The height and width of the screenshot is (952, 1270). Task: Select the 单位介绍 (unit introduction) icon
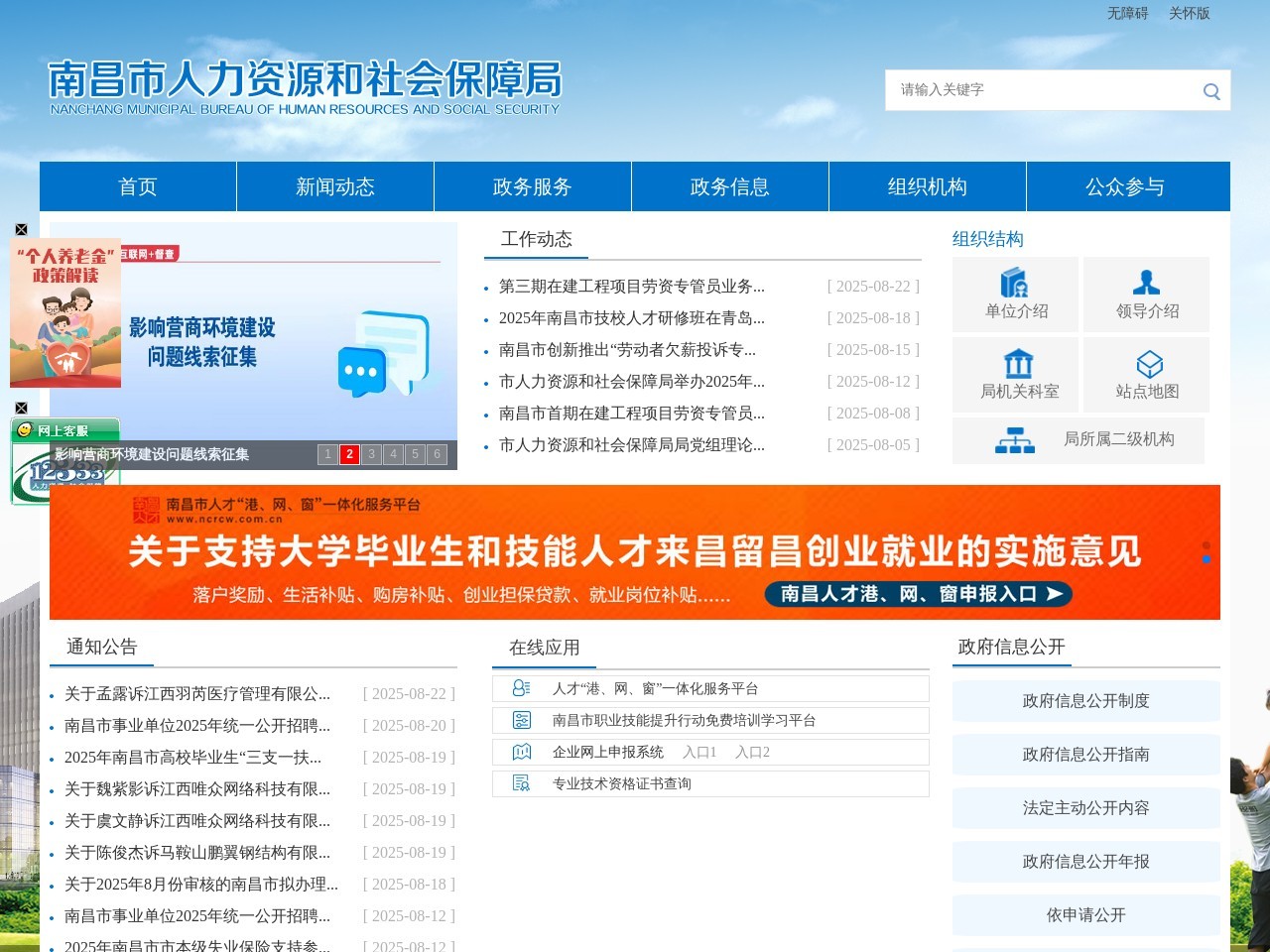pyautogui.click(x=1014, y=284)
